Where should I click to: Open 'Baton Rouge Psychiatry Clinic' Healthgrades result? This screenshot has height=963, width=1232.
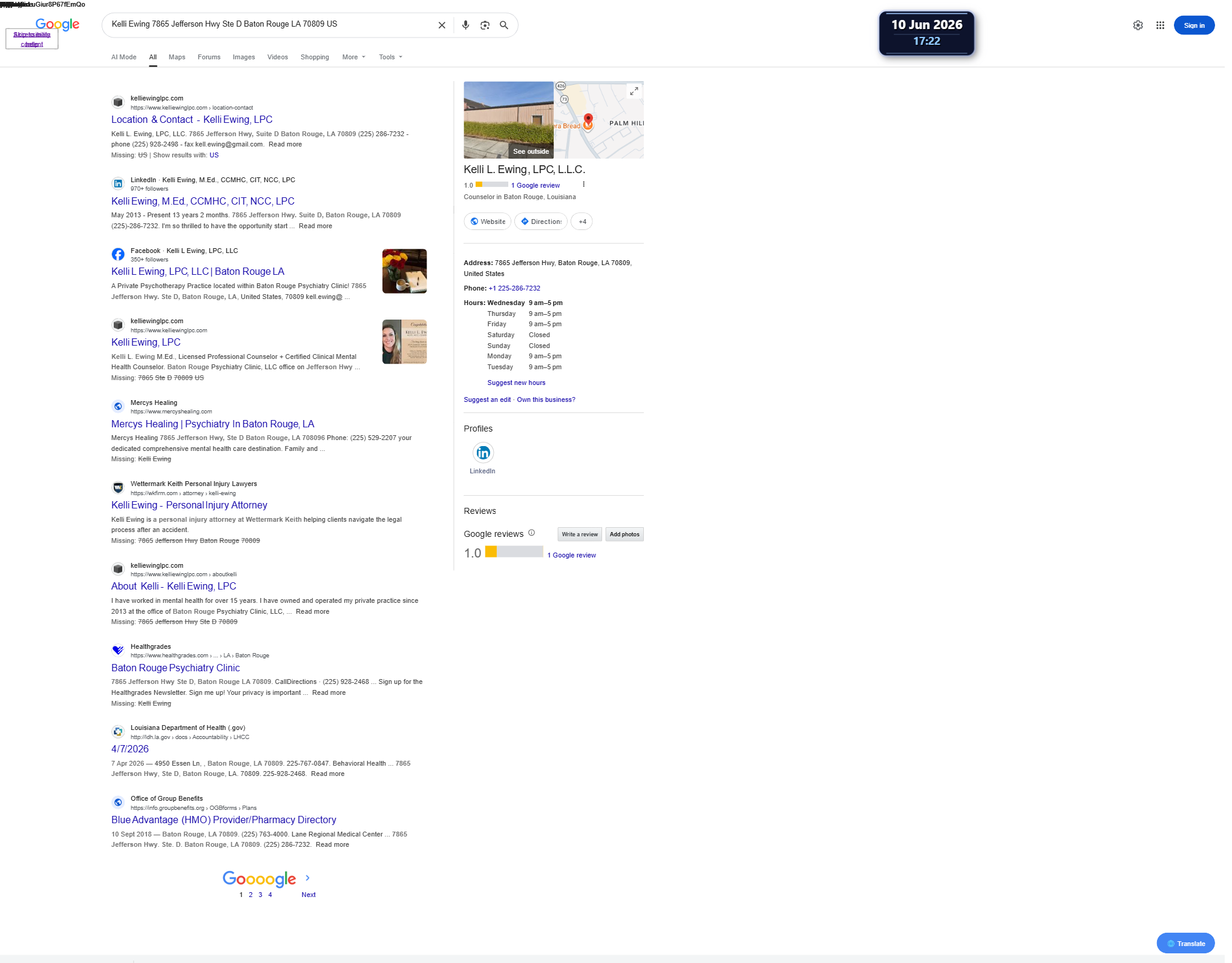click(175, 668)
